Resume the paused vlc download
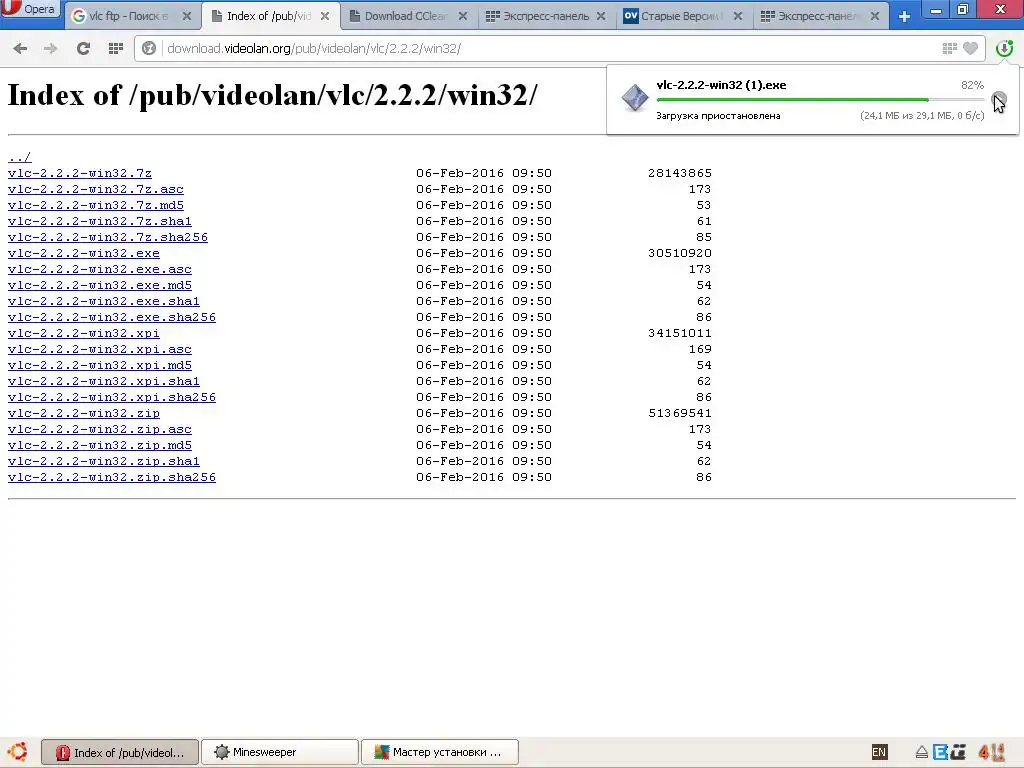This screenshot has width=1024, height=768. 999,99
